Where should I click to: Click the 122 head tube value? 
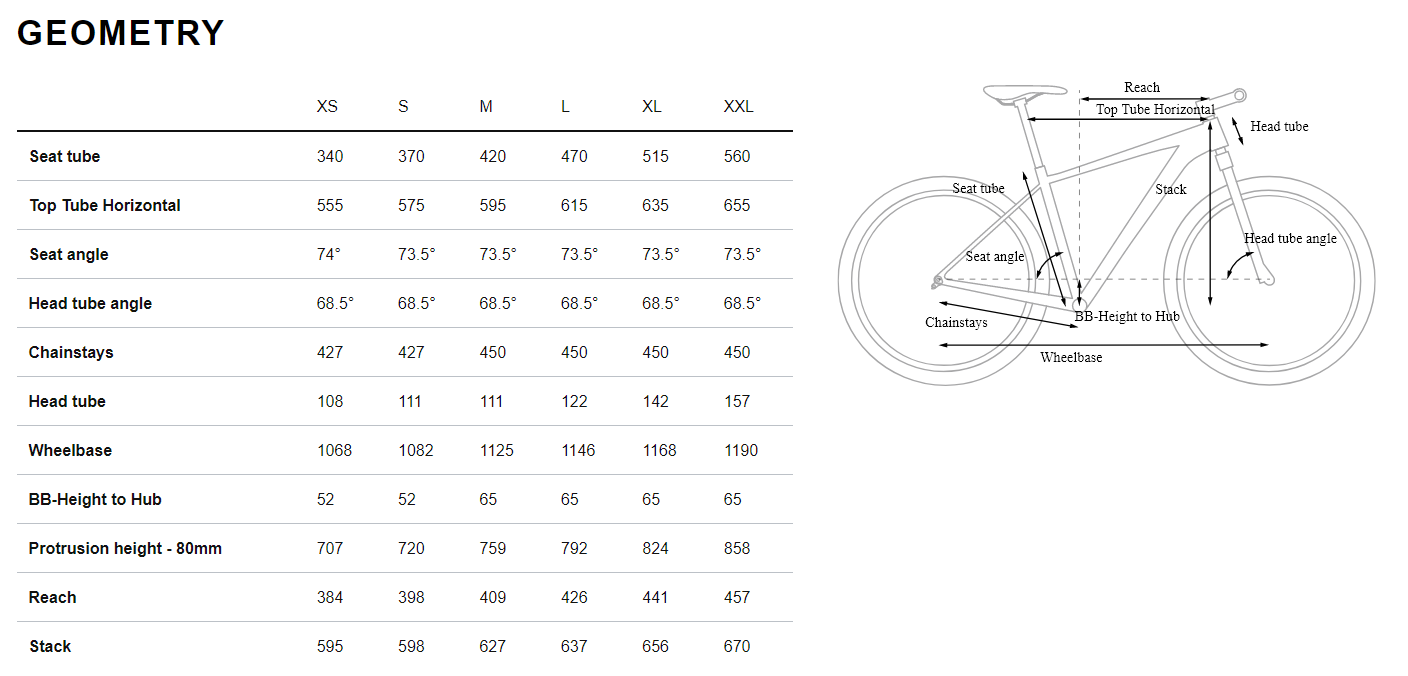574,401
